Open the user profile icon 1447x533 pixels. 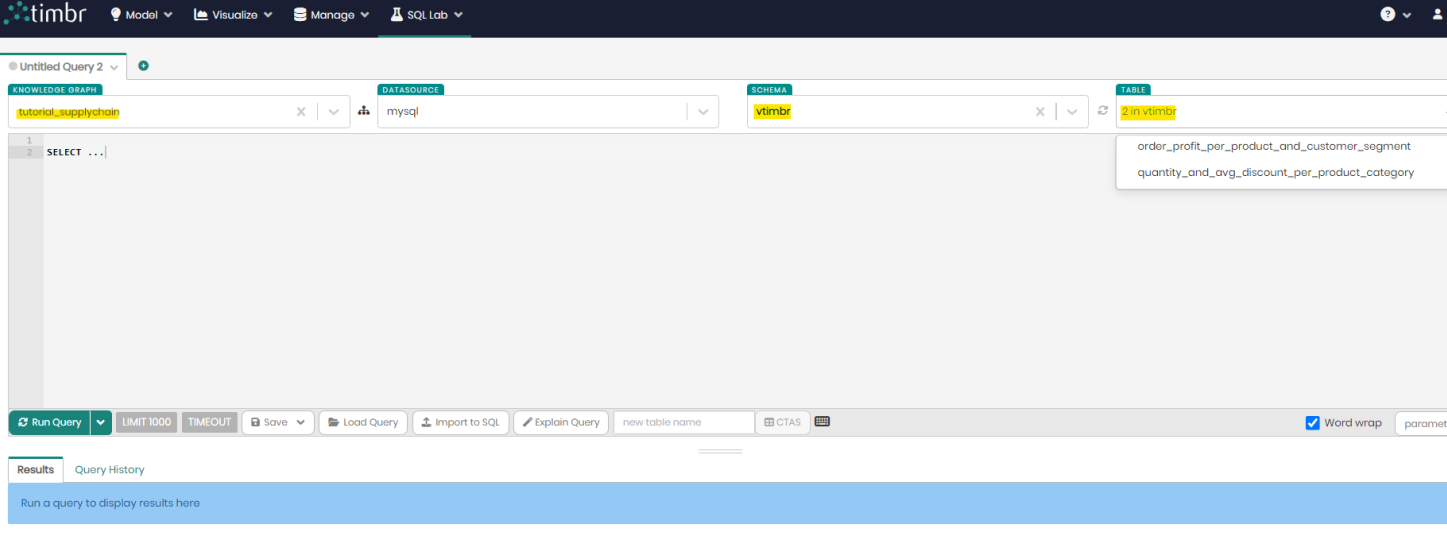[x=1439, y=15]
